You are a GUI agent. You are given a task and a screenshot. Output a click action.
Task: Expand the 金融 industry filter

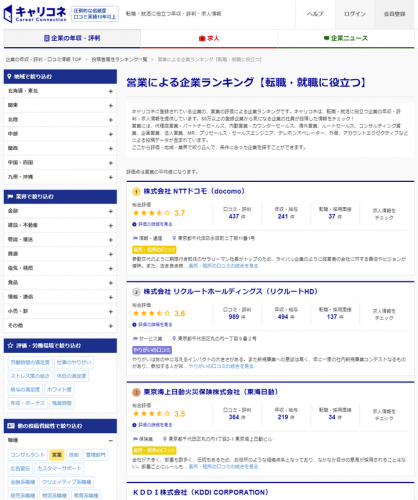pyautogui.click(x=60, y=211)
